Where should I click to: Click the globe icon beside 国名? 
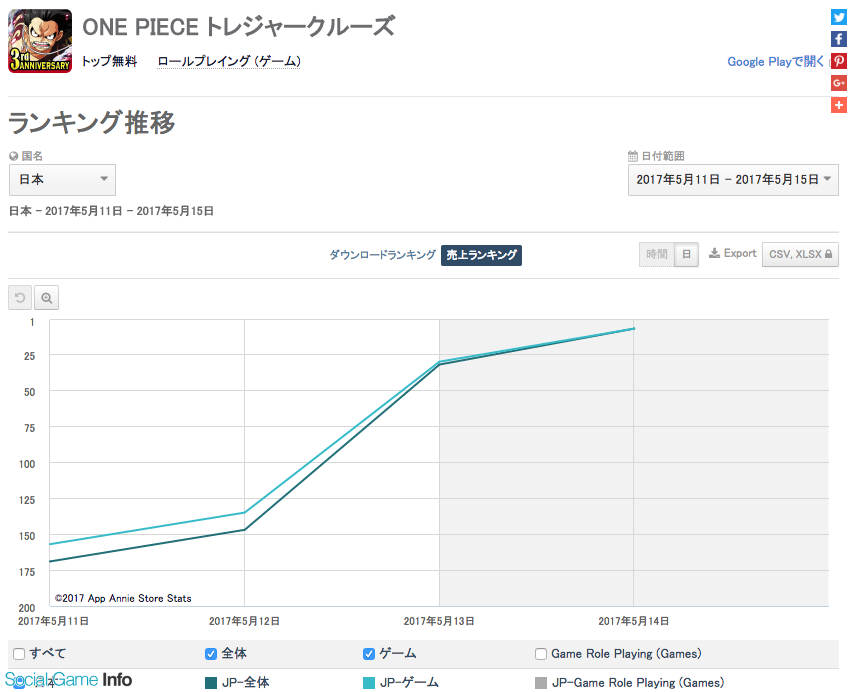[x=14, y=156]
